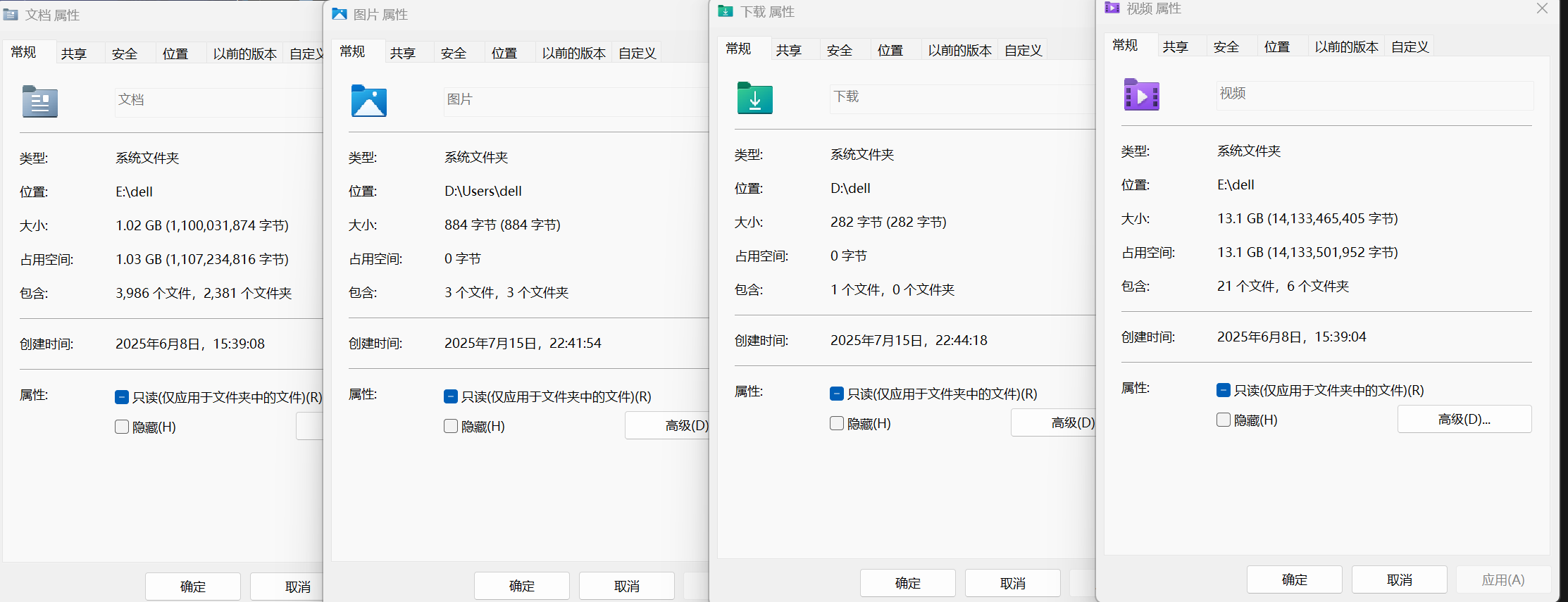Click size value 884 字节 (884 字节)
1568x602 pixels.
[502, 225]
